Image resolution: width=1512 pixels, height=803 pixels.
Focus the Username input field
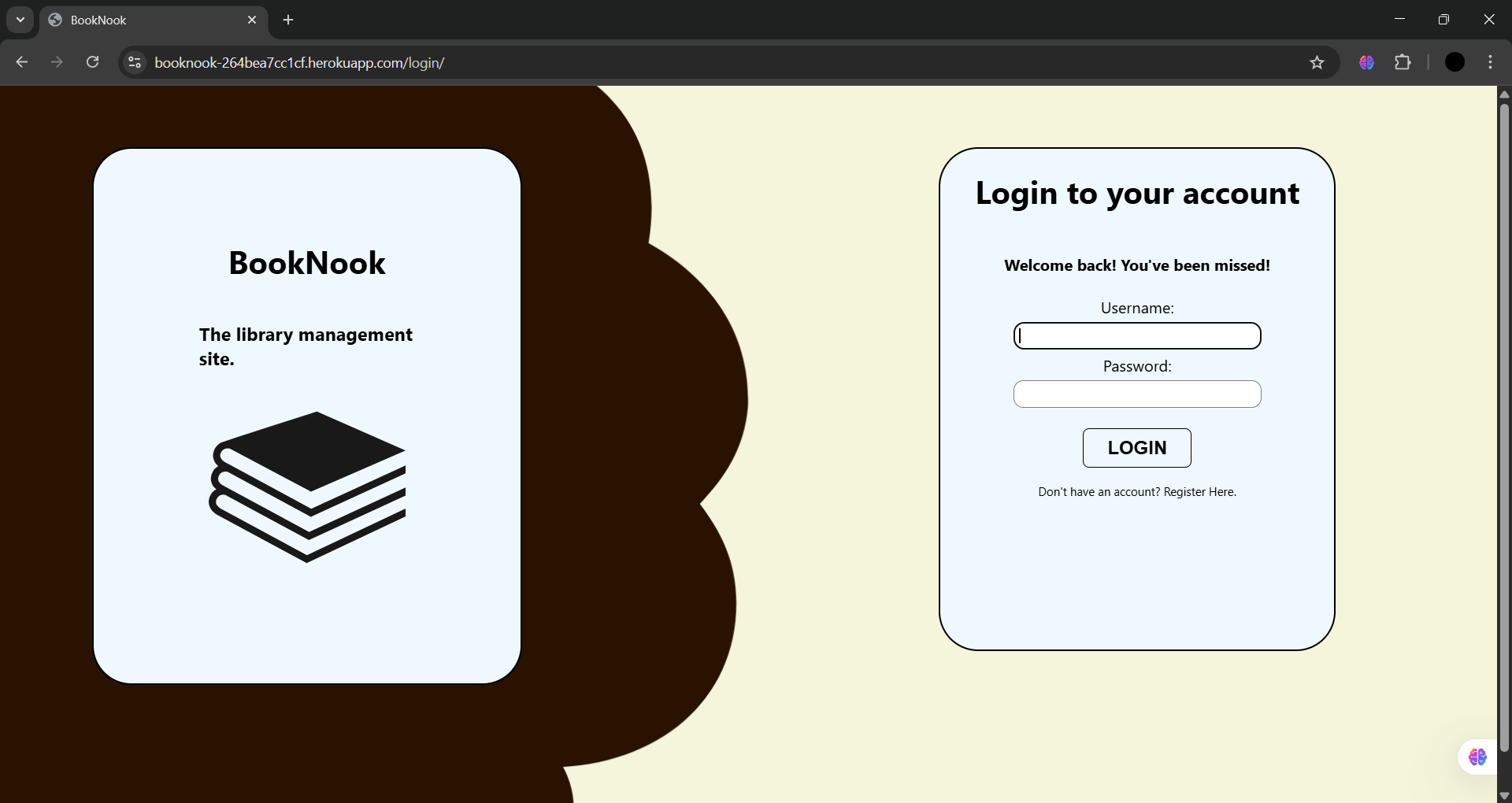click(1136, 336)
